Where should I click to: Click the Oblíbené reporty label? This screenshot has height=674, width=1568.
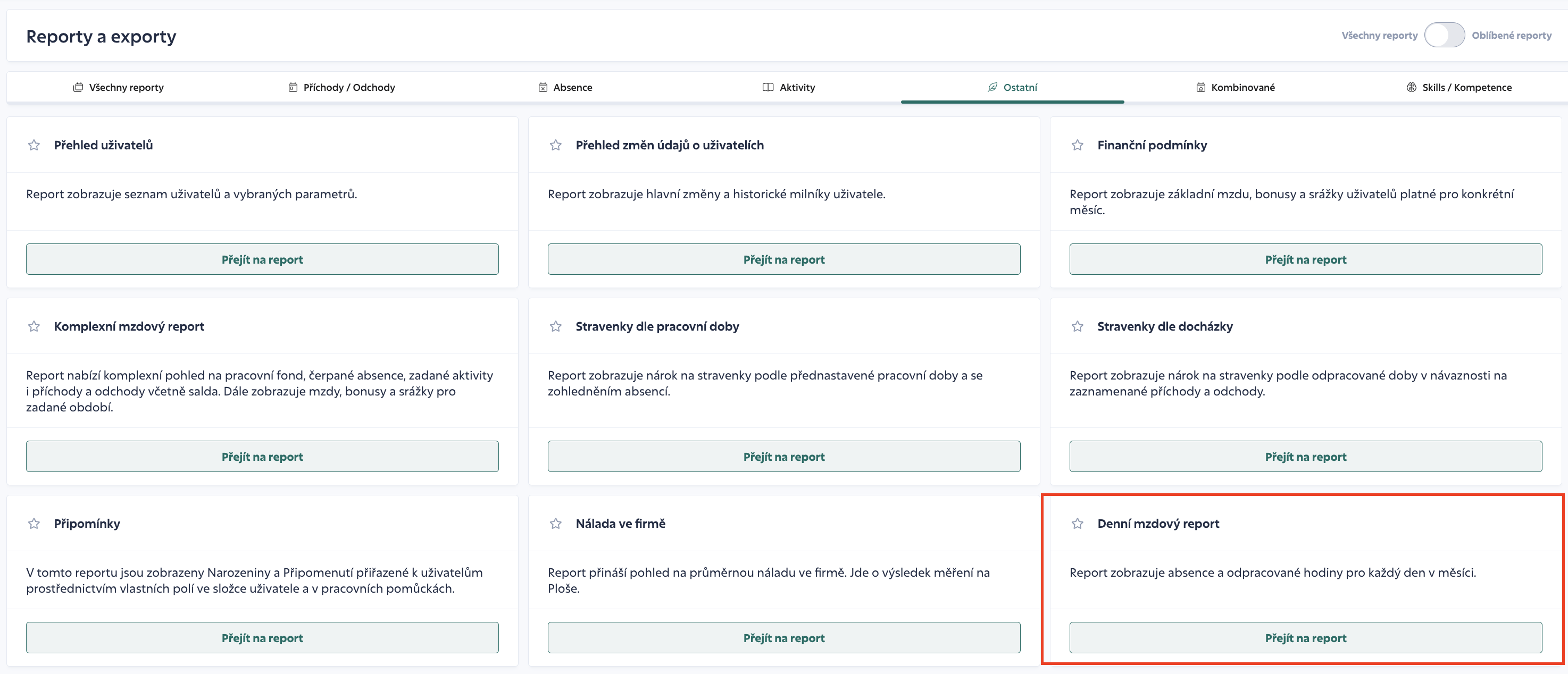(x=1512, y=35)
